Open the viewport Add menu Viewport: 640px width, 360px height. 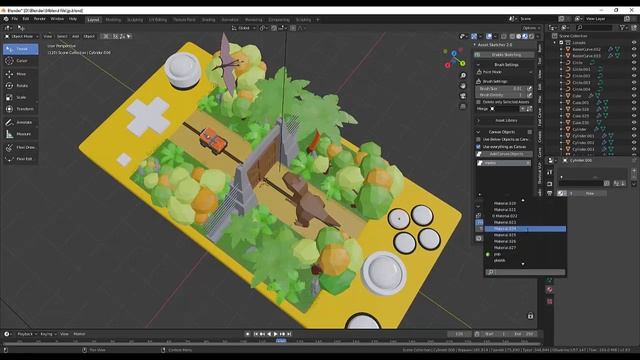(x=76, y=36)
